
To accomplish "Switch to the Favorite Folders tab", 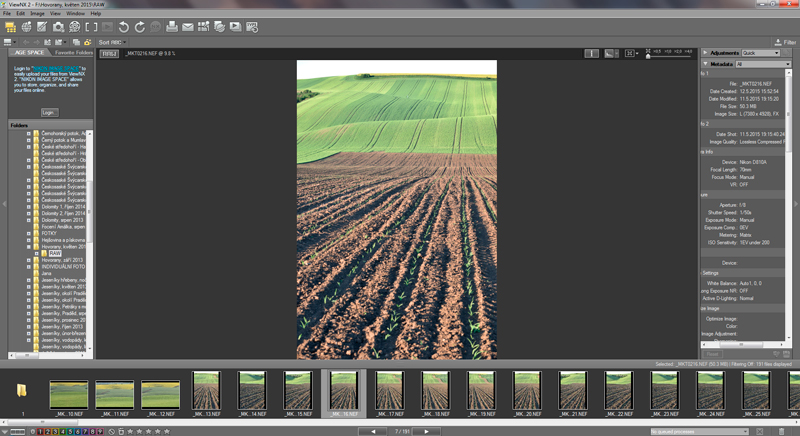I will click(73, 53).
